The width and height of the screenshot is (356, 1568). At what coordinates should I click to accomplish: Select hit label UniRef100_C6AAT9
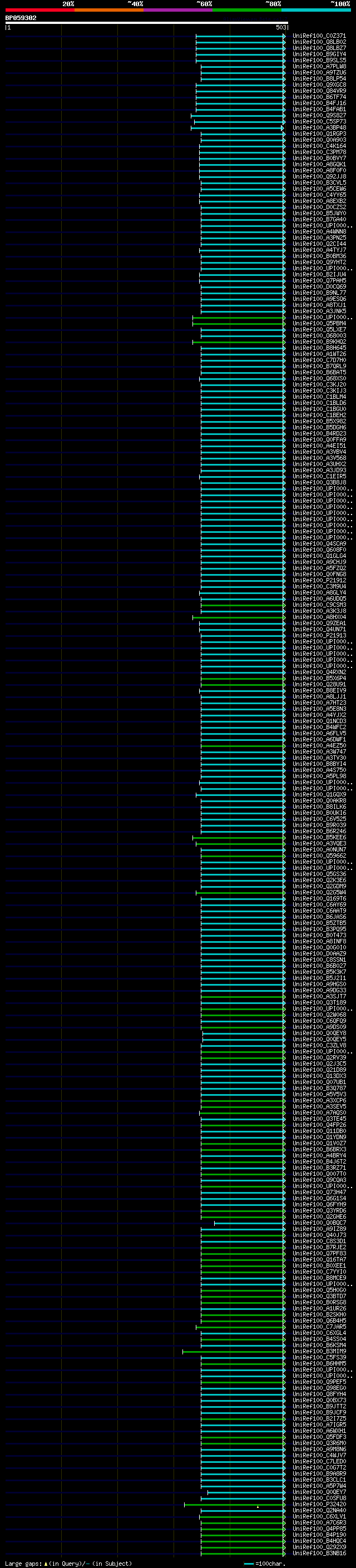coord(319,911)
